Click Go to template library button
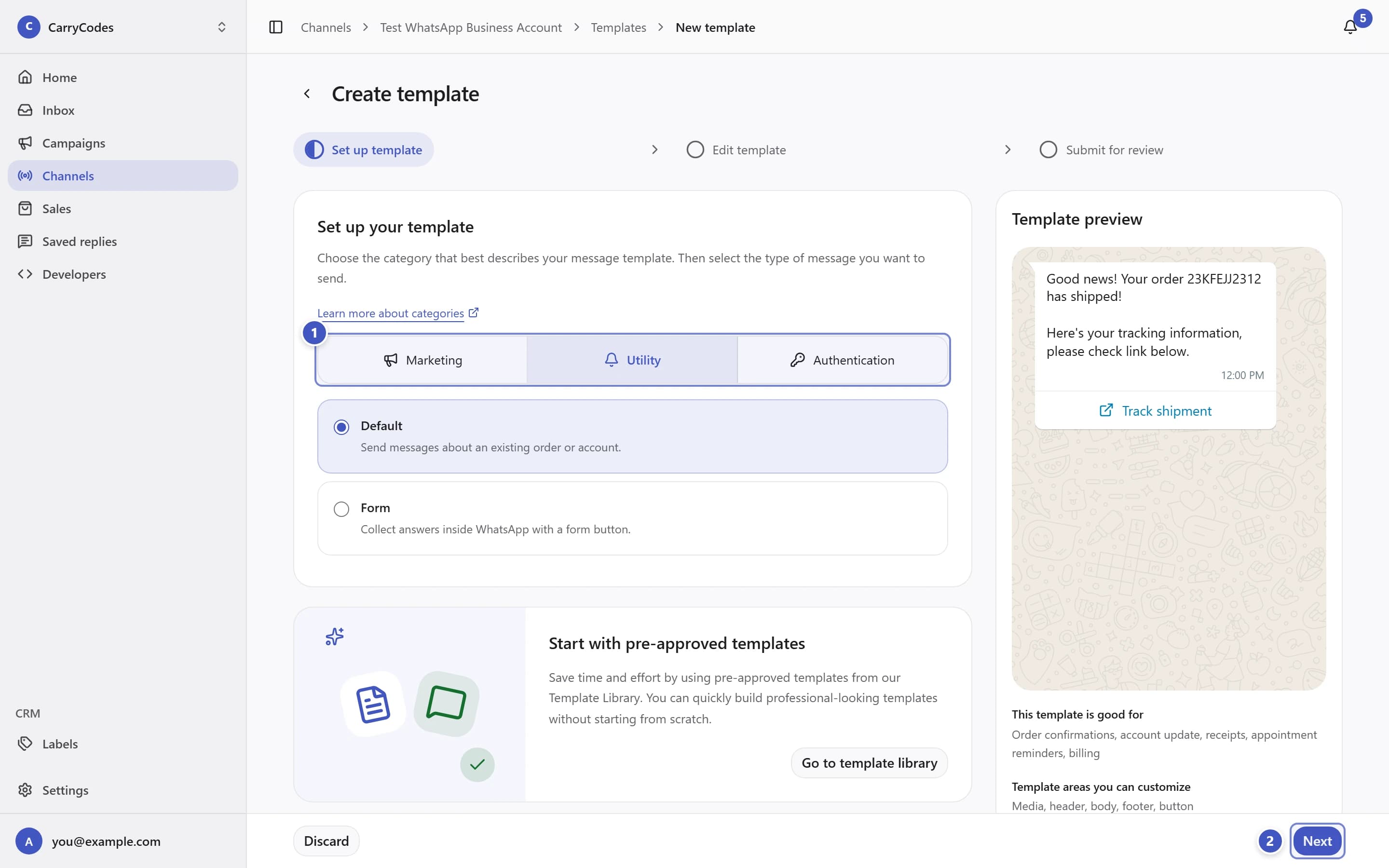 [x=869, y=762]
